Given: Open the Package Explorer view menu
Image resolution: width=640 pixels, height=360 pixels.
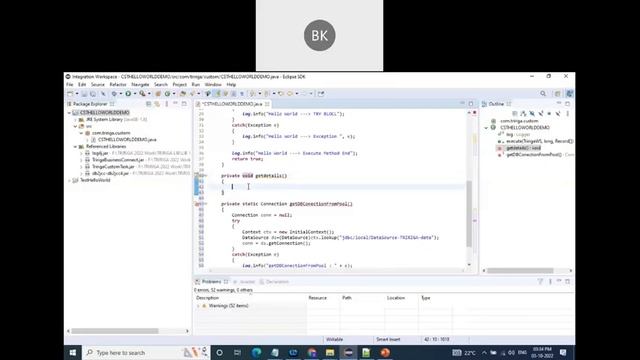Looking at the screenshot, I should coord(167,104).
